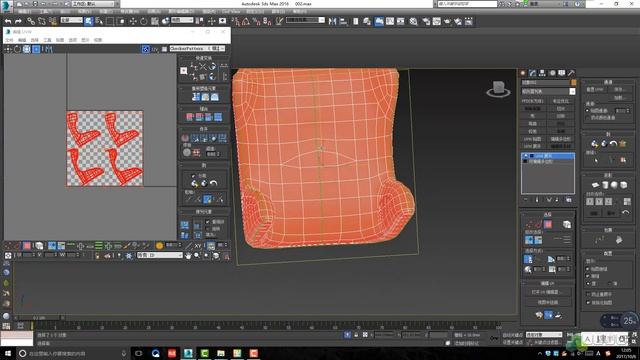Open the reference coordinate system dropdown

coord(182,20)
